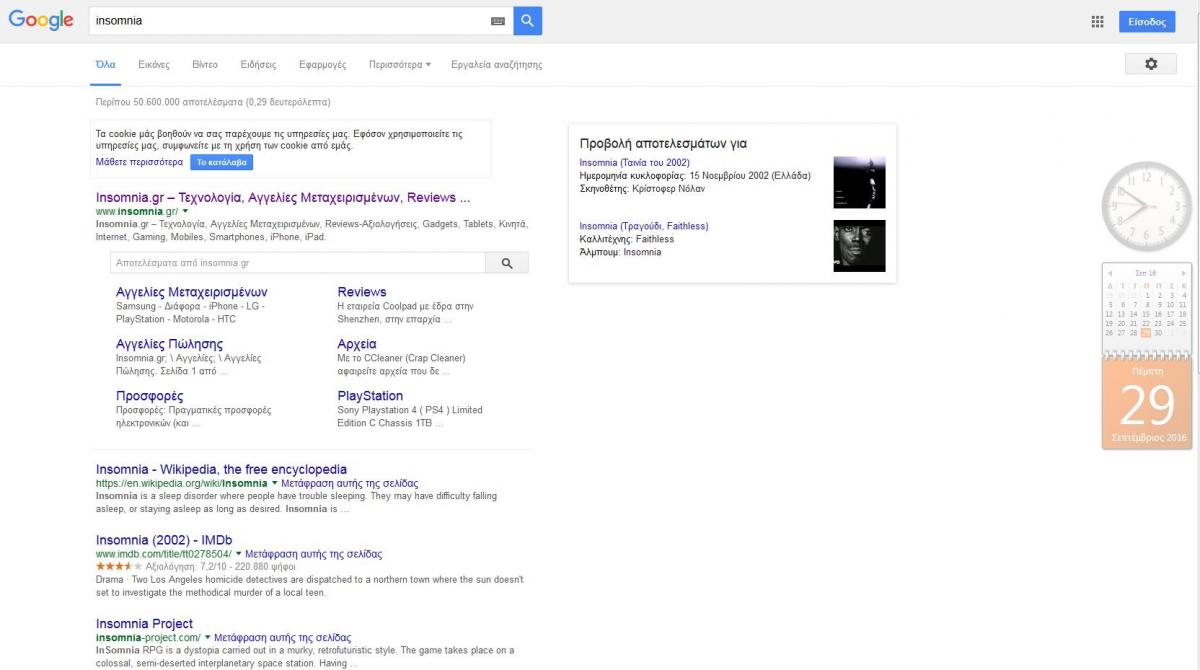Open the Αγγελίες Πώλησης sitelink
Image resolution: width=1200 pixels, height=670 pixels.
pyautogui.click(x=169, y=344)
